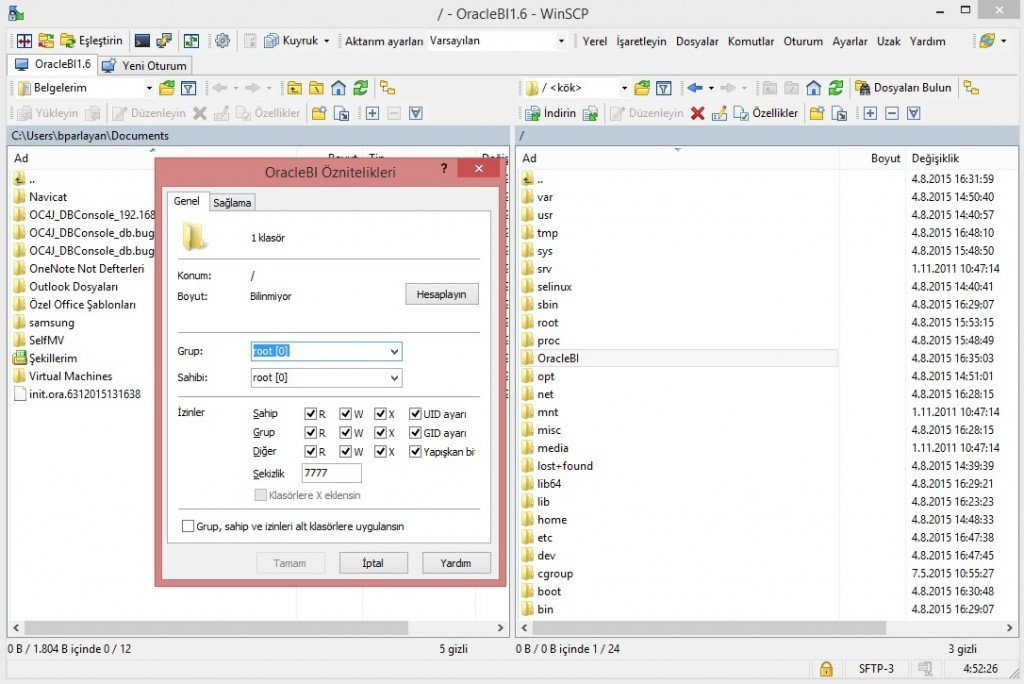1024x684 pixels.
Task: Open in PuTTY icon in toolbar
Action: click(163, 41)
